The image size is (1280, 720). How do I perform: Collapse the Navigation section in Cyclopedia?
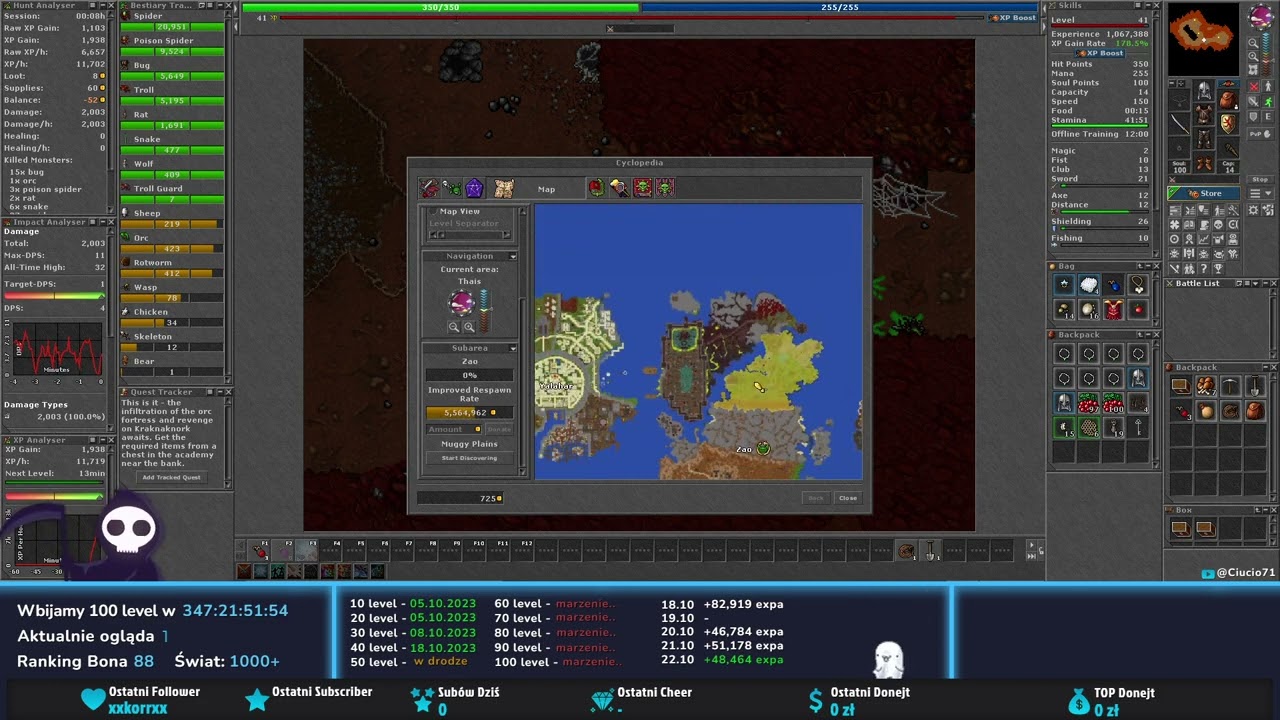coord(513,257)
